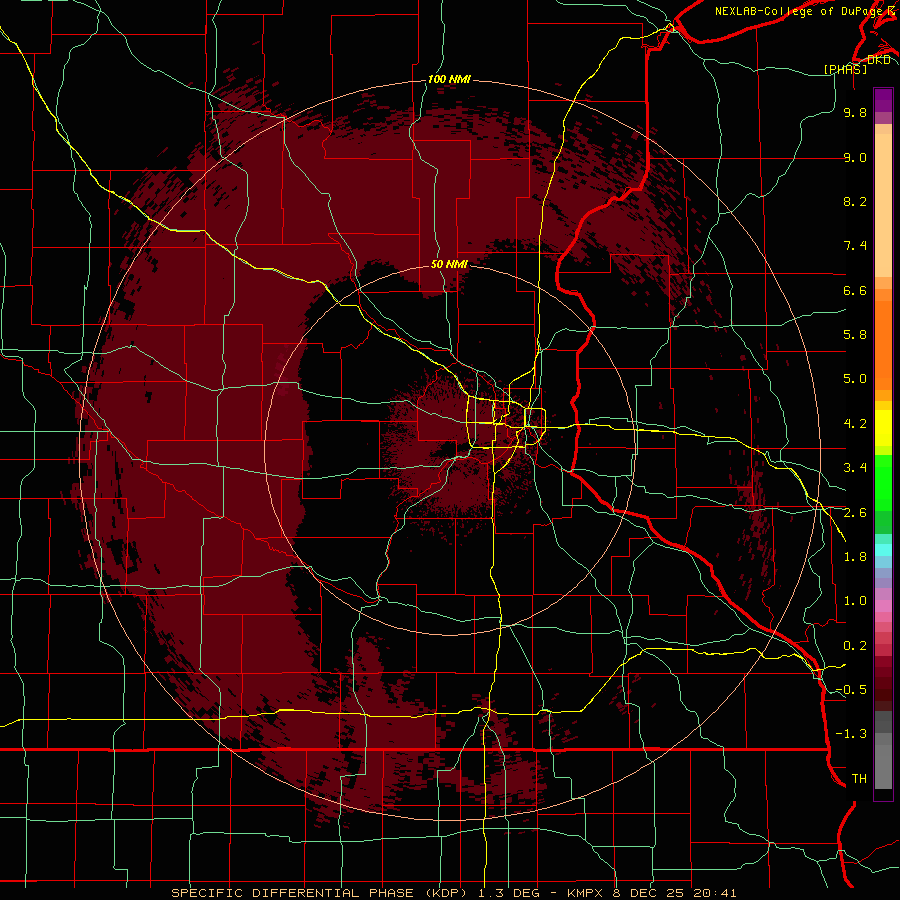Click the bright green segment of color bar
This screenshot has height=900, width=900.
pos(883,485)
